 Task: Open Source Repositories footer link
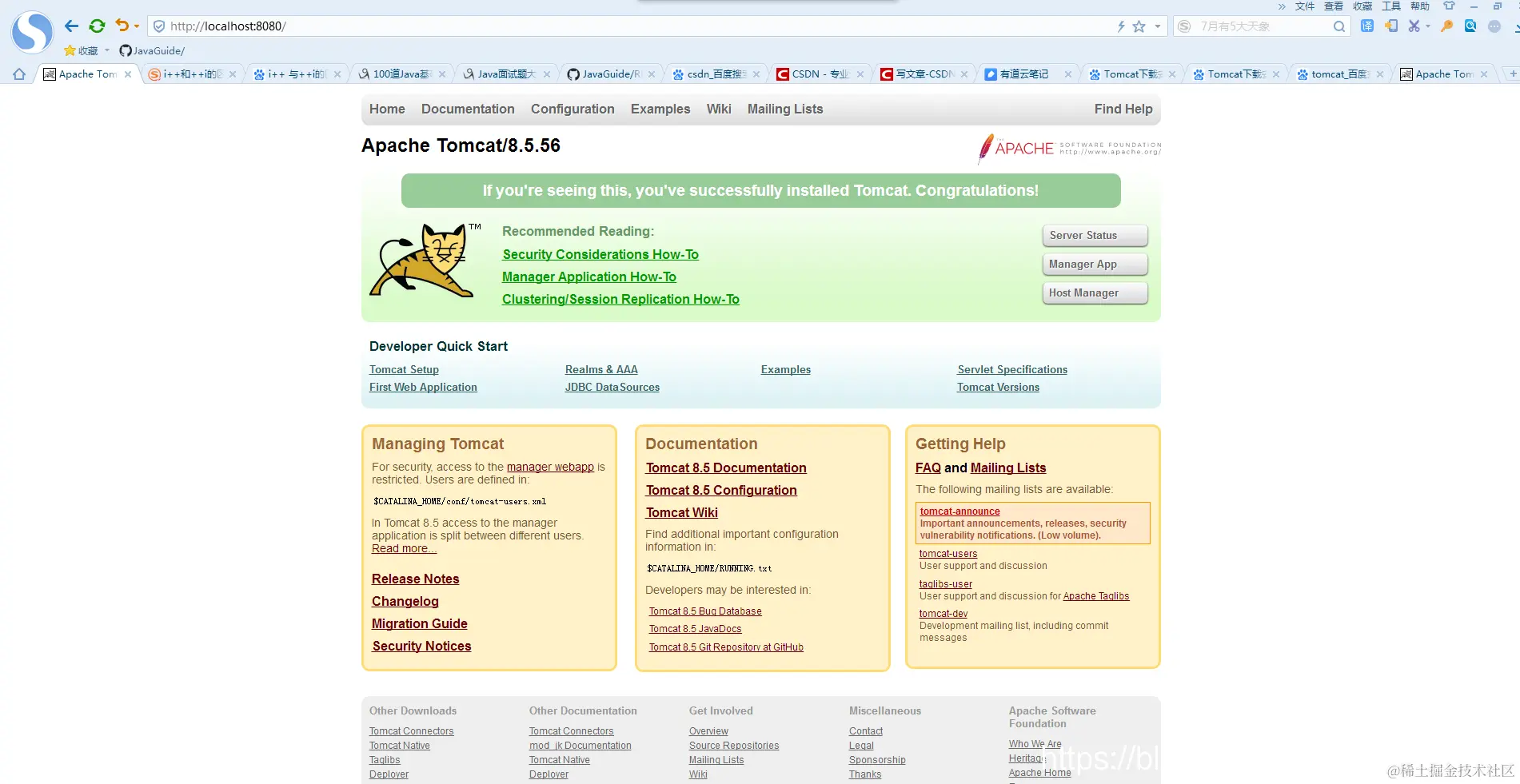(734, 746)
